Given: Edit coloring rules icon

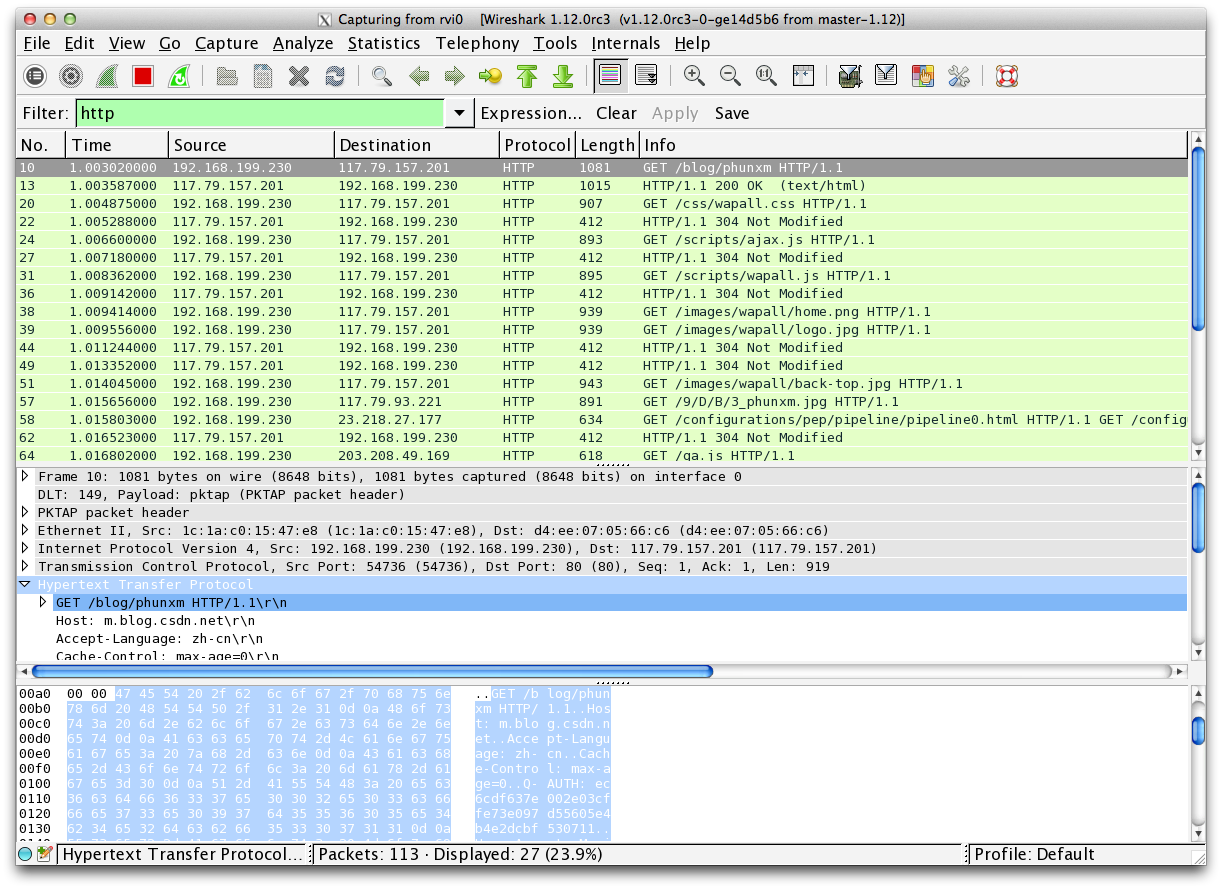Looking at the screenshot, I should click(x=922, y=76).
